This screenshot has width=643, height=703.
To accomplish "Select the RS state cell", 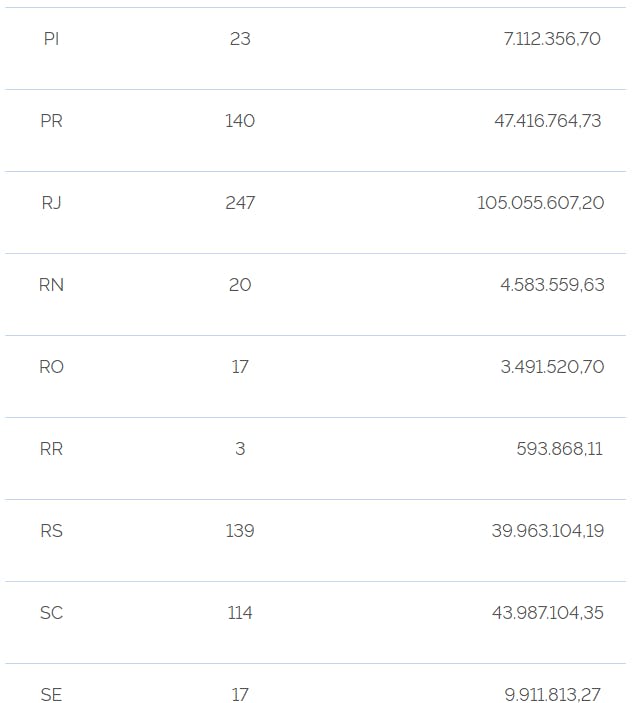I will coord(51,531).
